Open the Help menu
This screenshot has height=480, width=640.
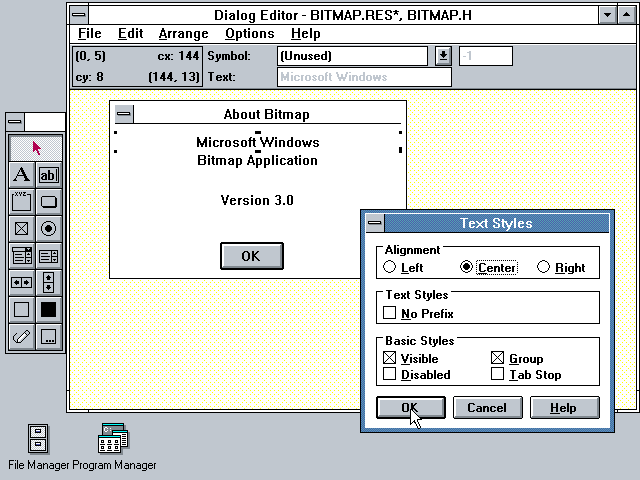pyautogui.click(x=305, y=33)
